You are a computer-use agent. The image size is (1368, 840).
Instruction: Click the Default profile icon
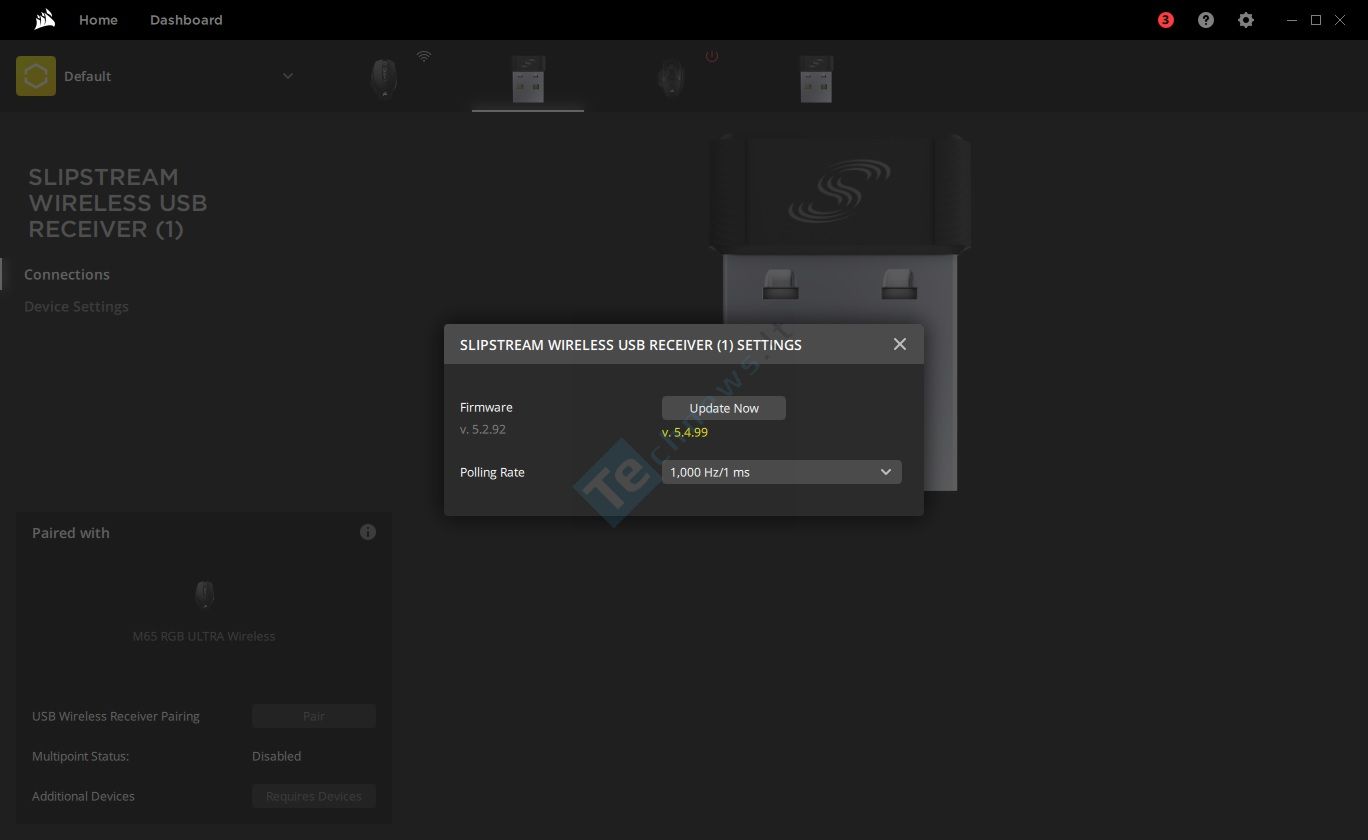[36, 76]
